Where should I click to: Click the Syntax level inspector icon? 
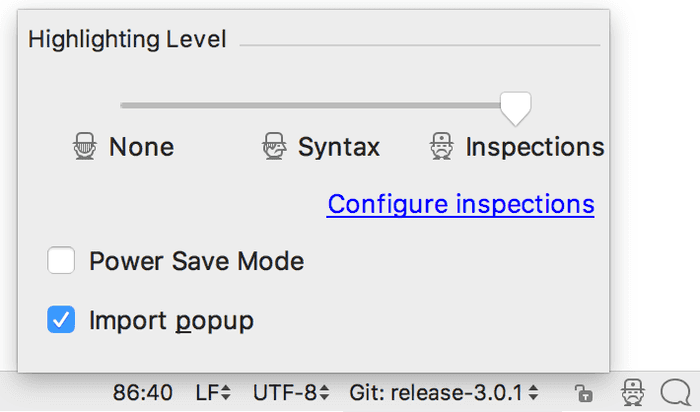[x=273, y=147]
